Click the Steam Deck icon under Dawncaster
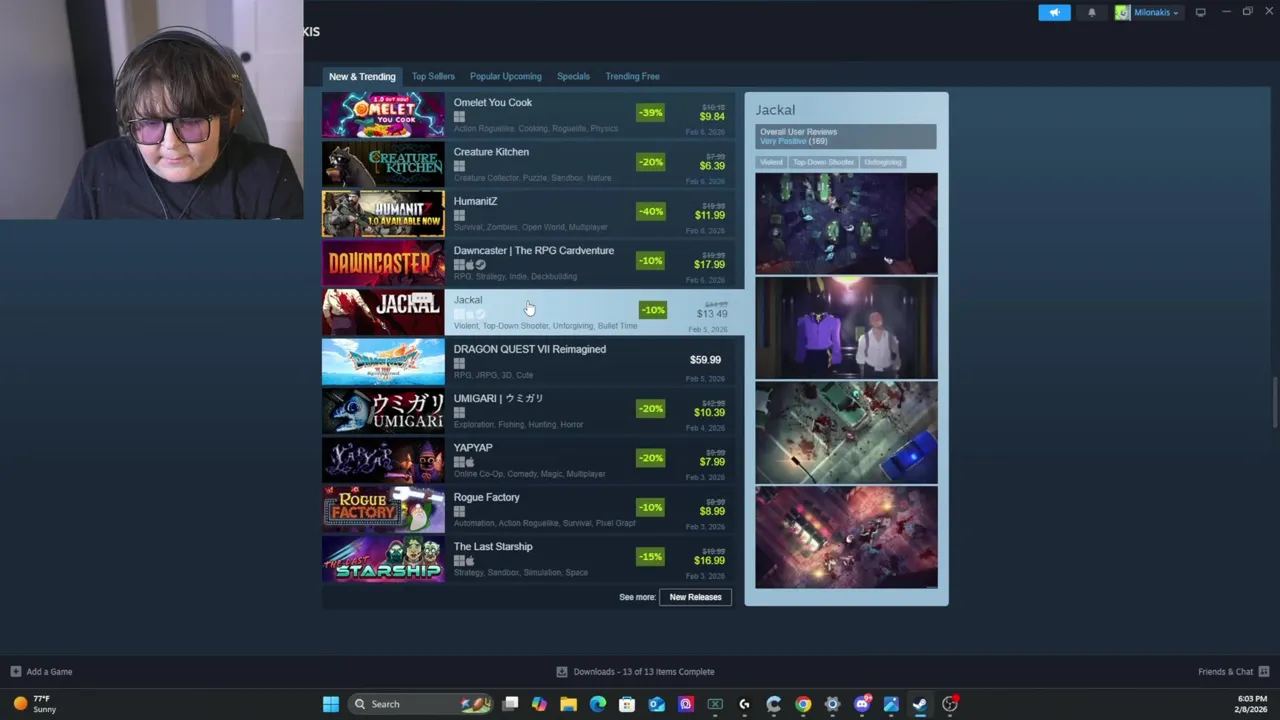The image size is (1280, 720). coord(481,265)
